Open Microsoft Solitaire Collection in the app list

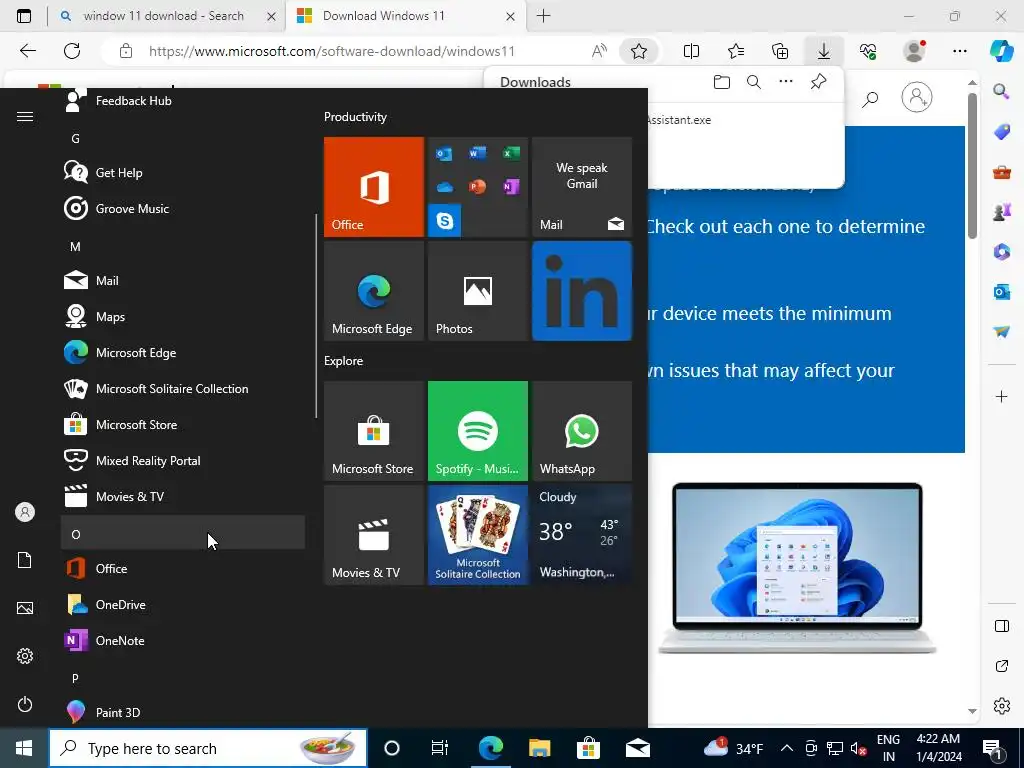tap(183, 388)
